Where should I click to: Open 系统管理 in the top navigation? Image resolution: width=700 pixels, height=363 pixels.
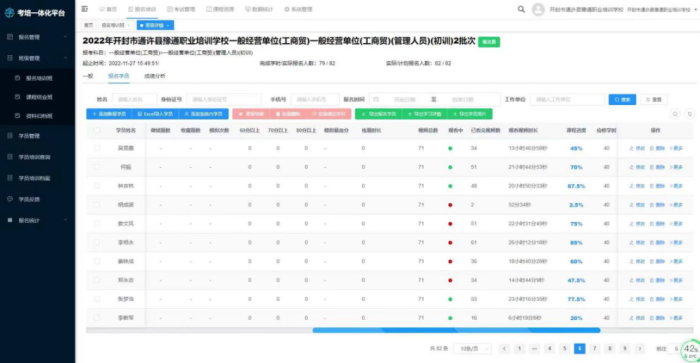[x=298, y=9]
